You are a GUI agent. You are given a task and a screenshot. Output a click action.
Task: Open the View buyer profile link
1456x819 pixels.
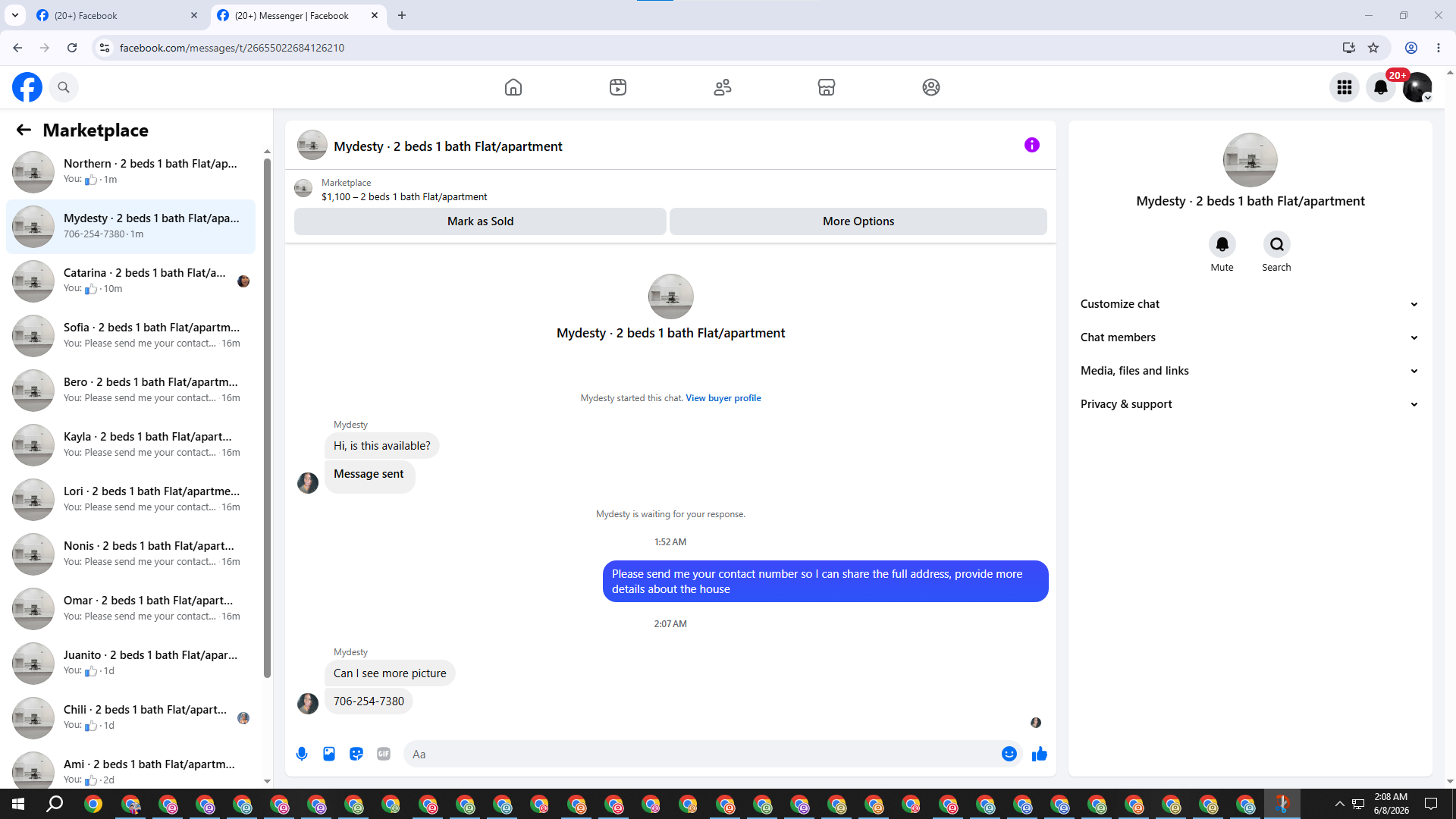coord(723,398)
